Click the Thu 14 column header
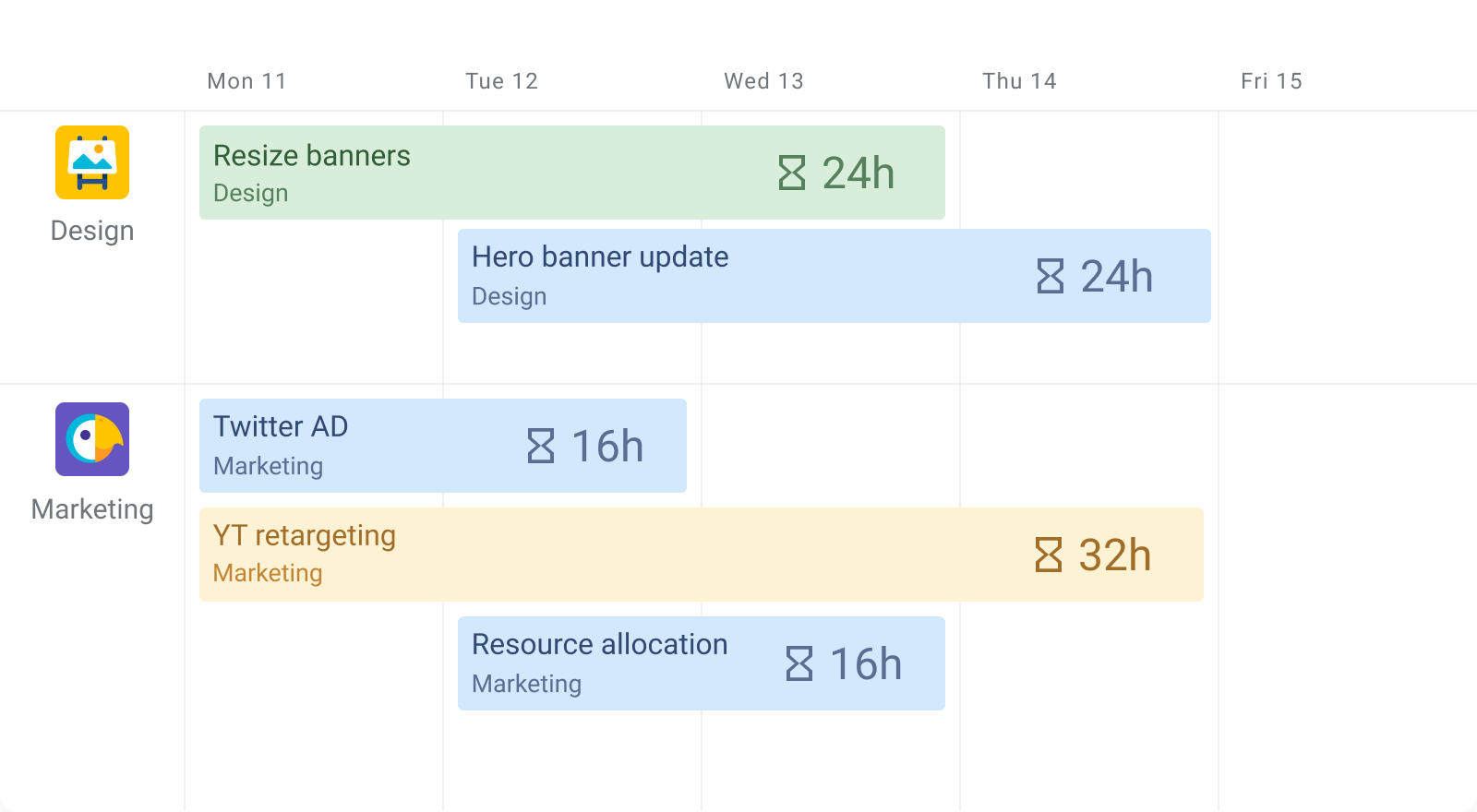This screenshot has height=812, width=1477. tap(1020, 81)
